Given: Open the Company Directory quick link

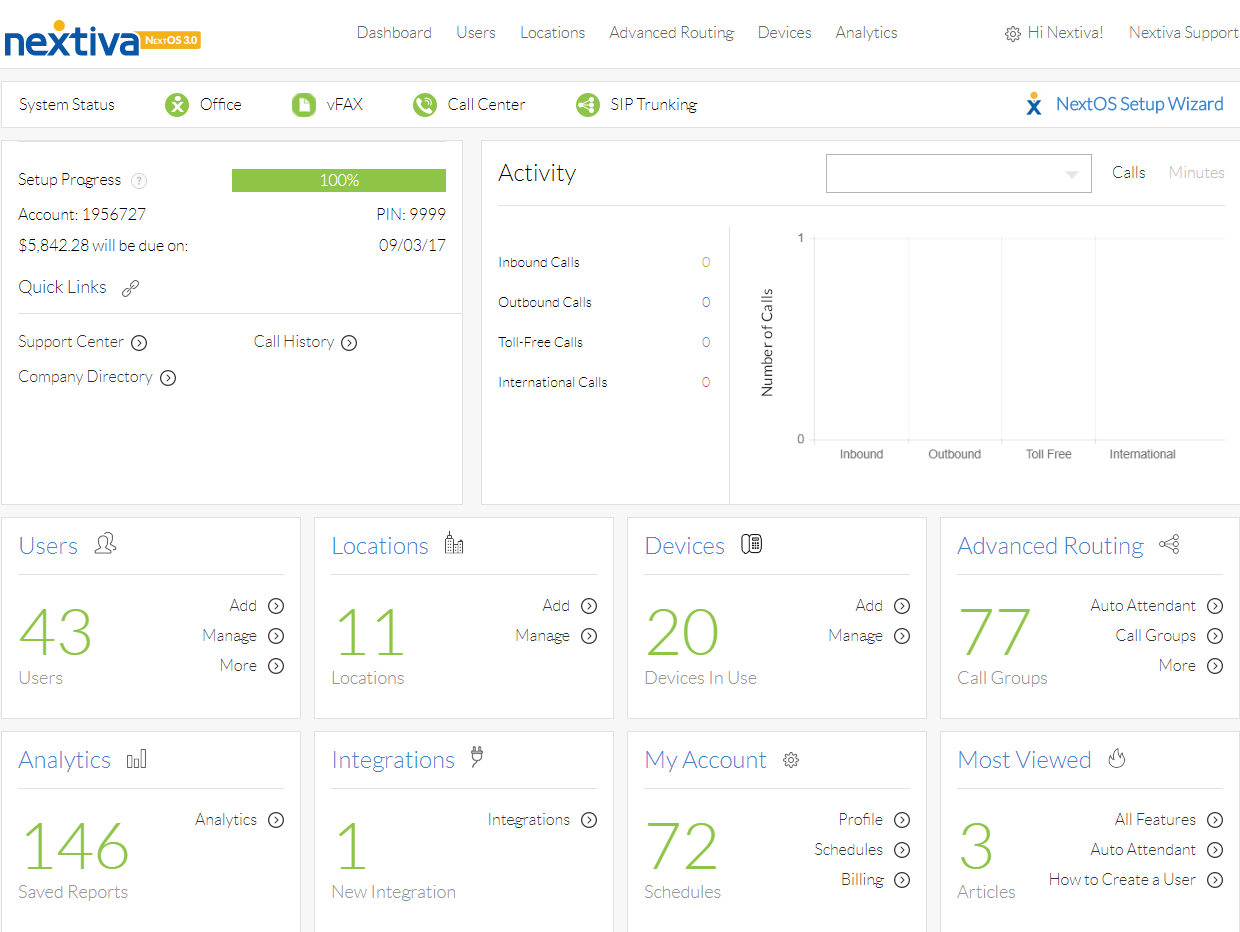Looking at the screenshot, I should click(85, 377).
